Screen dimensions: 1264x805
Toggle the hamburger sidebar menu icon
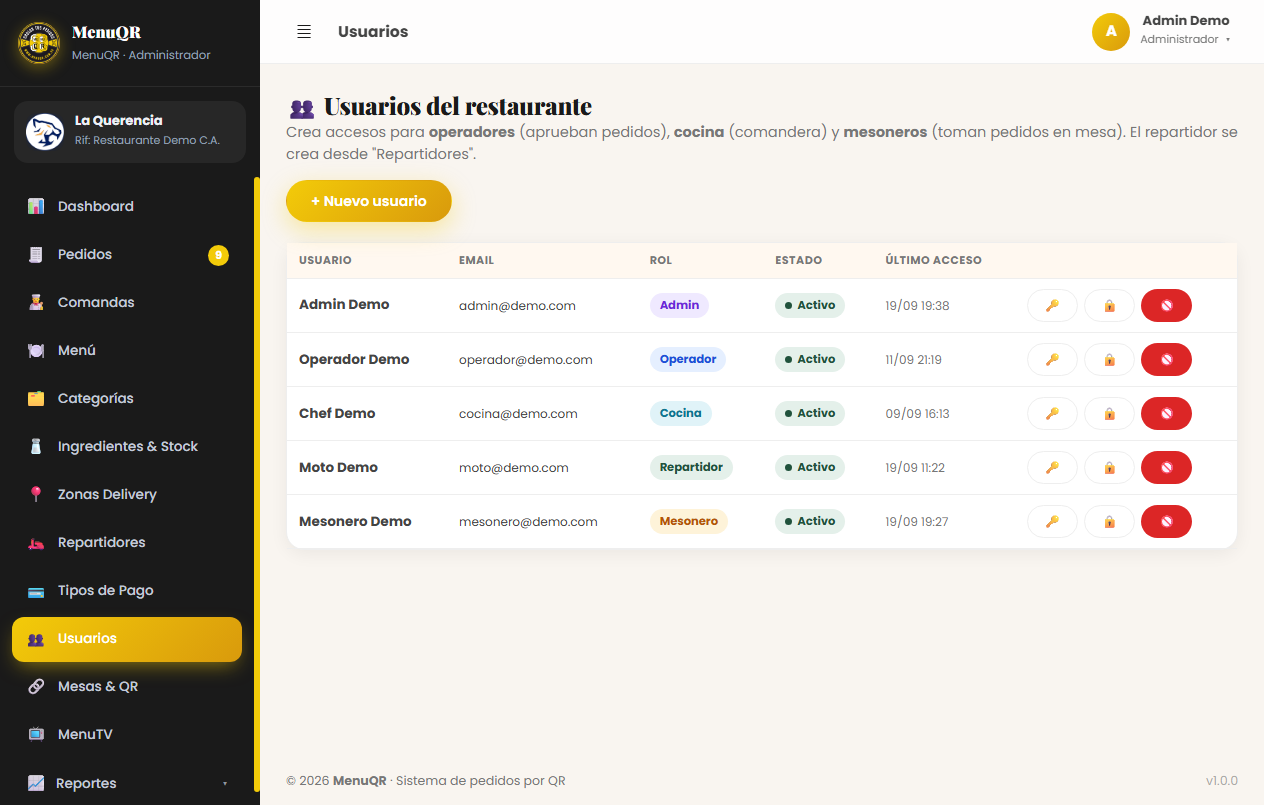click(x=304, y=32)
